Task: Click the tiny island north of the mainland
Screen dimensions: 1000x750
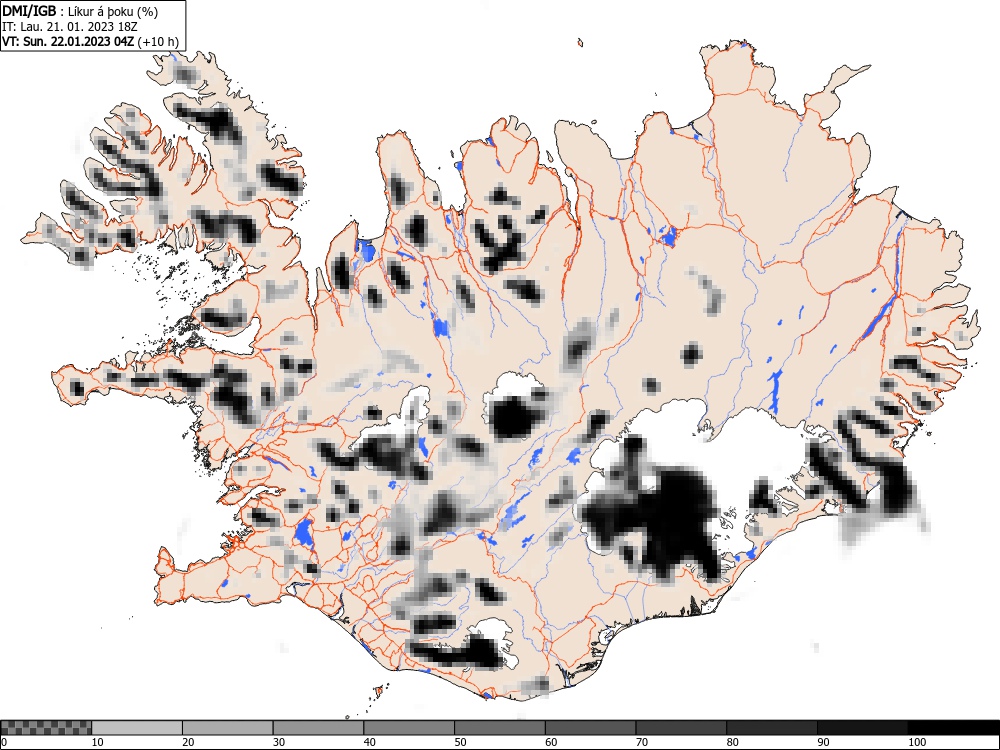Action: pos(580,43)
